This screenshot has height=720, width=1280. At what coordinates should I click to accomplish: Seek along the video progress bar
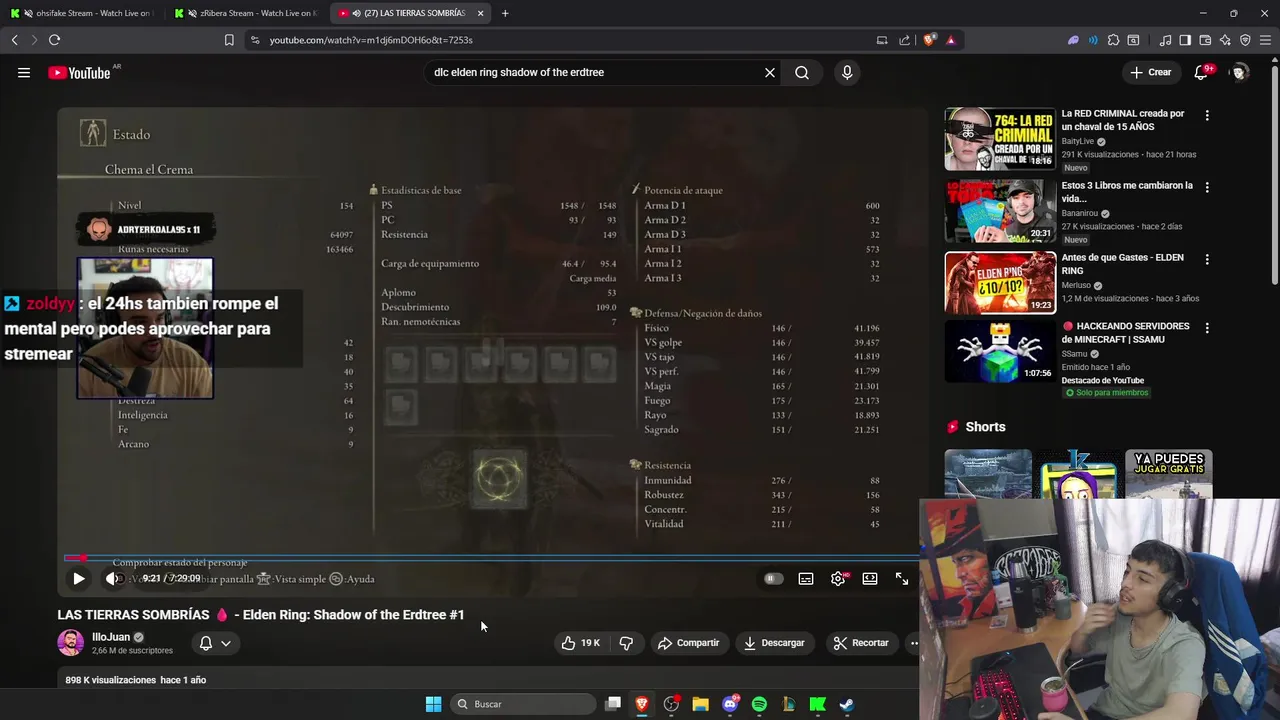490,558
